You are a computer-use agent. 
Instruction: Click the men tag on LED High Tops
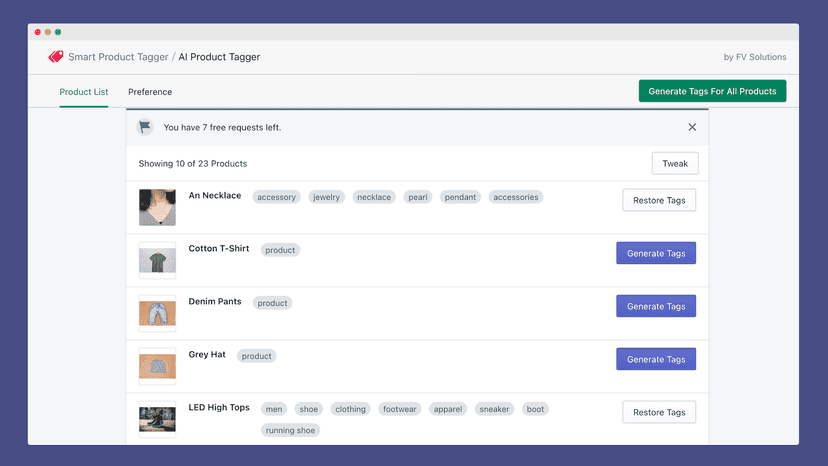click(x=274, y=409)
